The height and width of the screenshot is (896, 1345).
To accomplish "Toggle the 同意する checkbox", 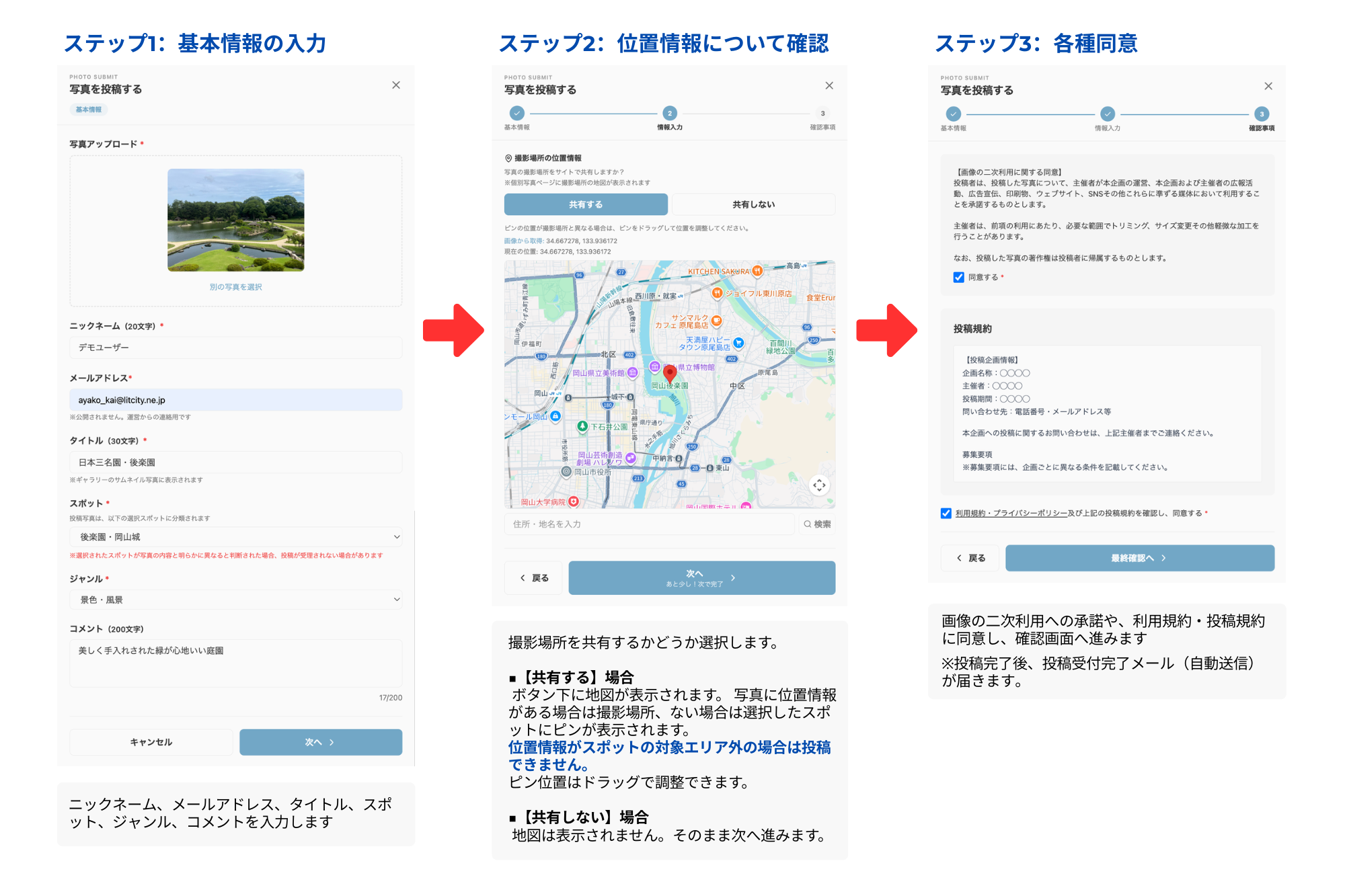I will (x=959, y=277).
